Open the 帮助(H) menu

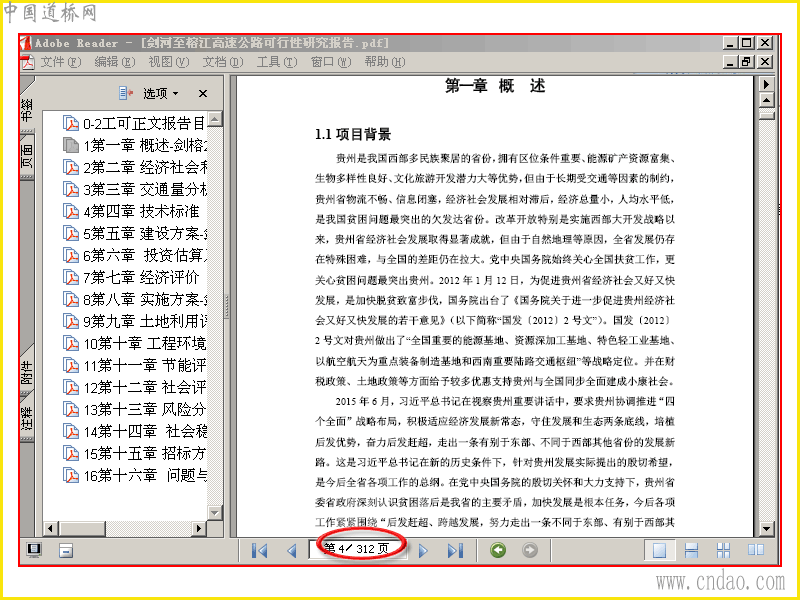[x=385, y=62]
